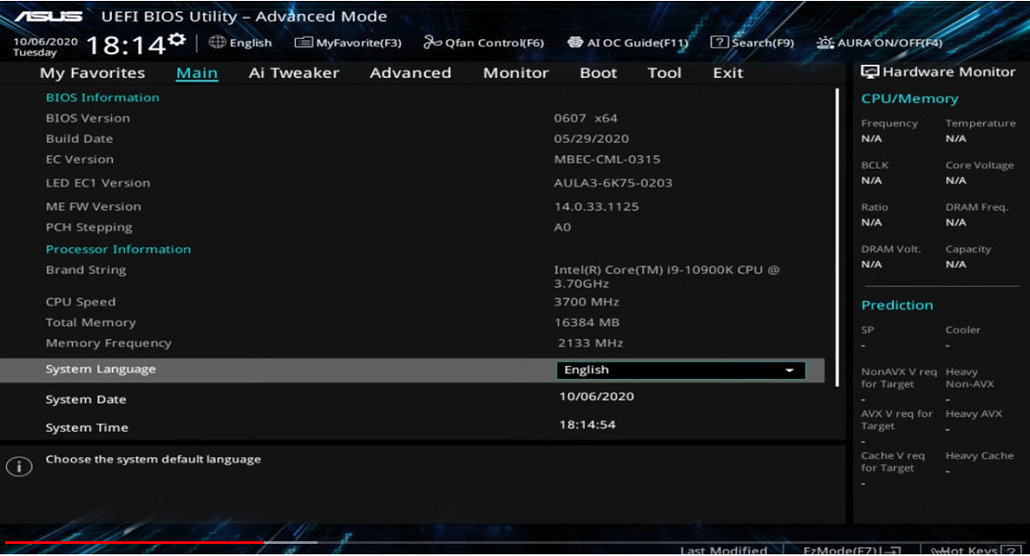Screen dimensions: 1030x556
Task: Launch AI OC Guide(F11)
Action: 628,43
